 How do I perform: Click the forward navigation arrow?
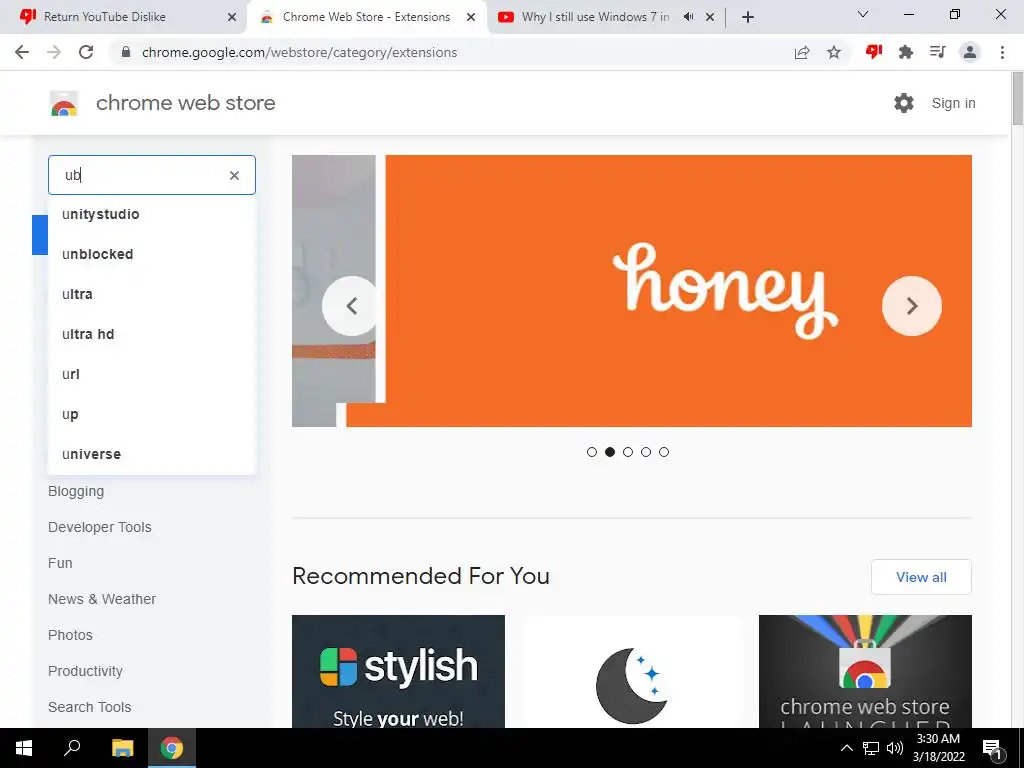point(54,52)
